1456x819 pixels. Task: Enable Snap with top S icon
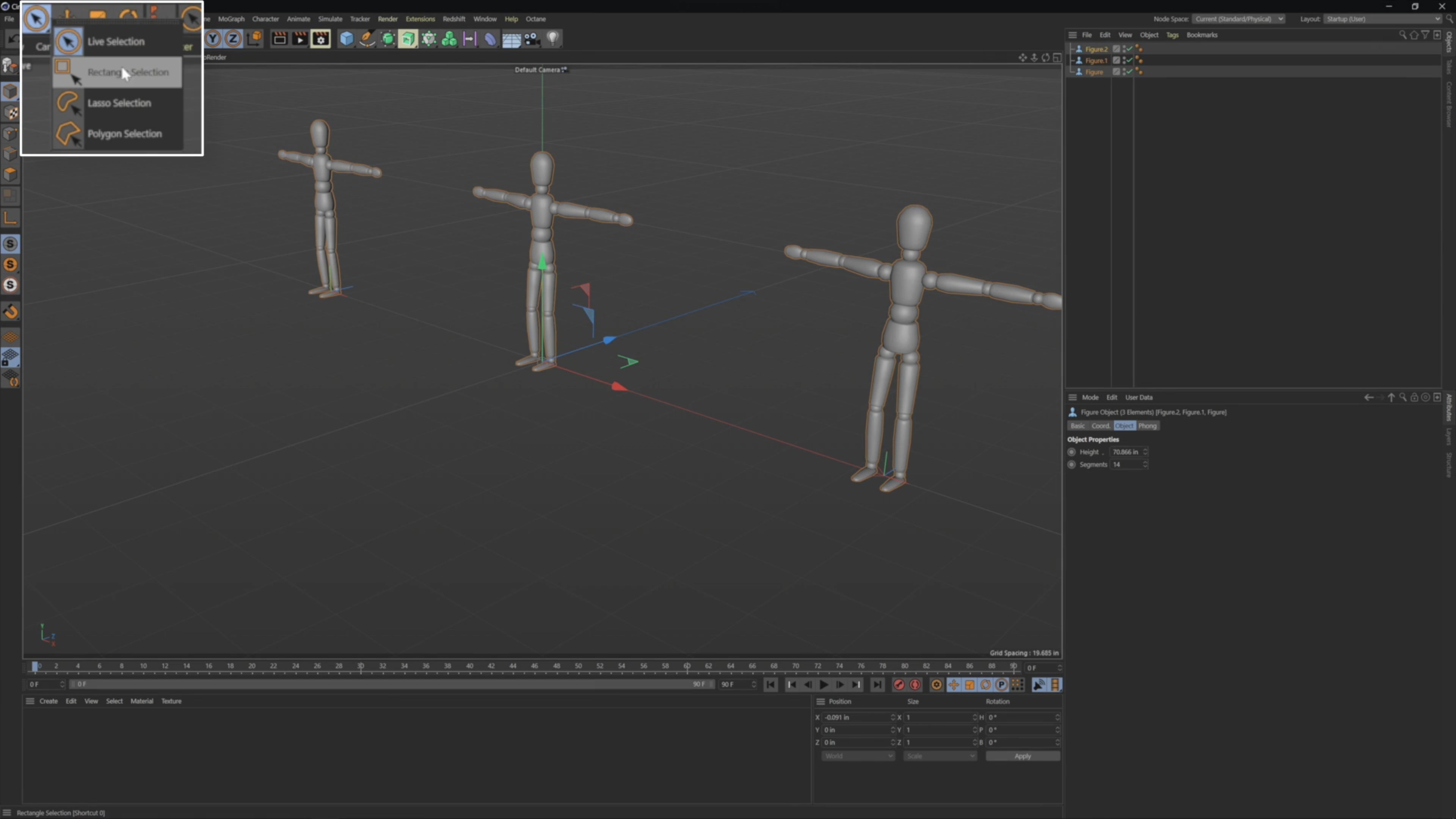(10, 243)
